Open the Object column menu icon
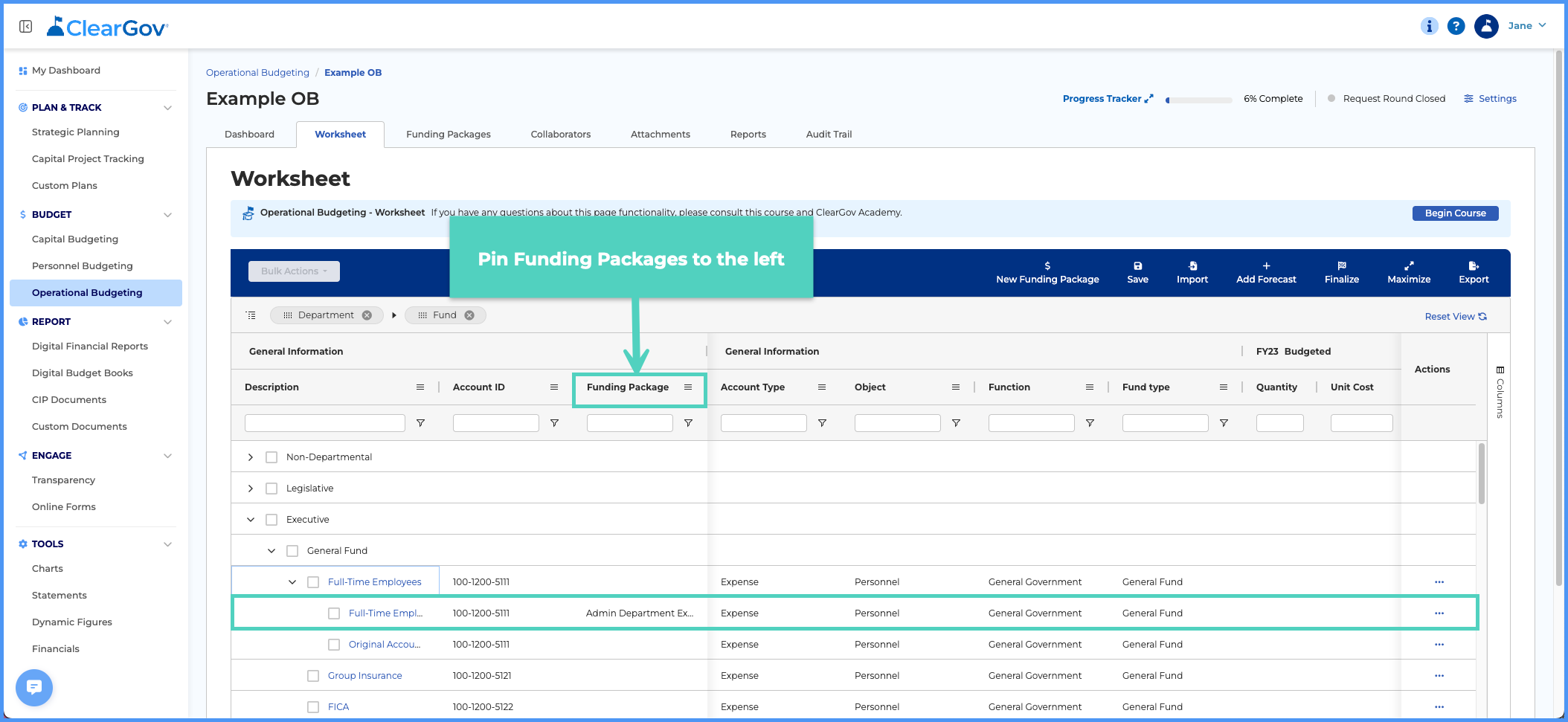Screen dimensions: 1568x722 click(x=956, y=387)
